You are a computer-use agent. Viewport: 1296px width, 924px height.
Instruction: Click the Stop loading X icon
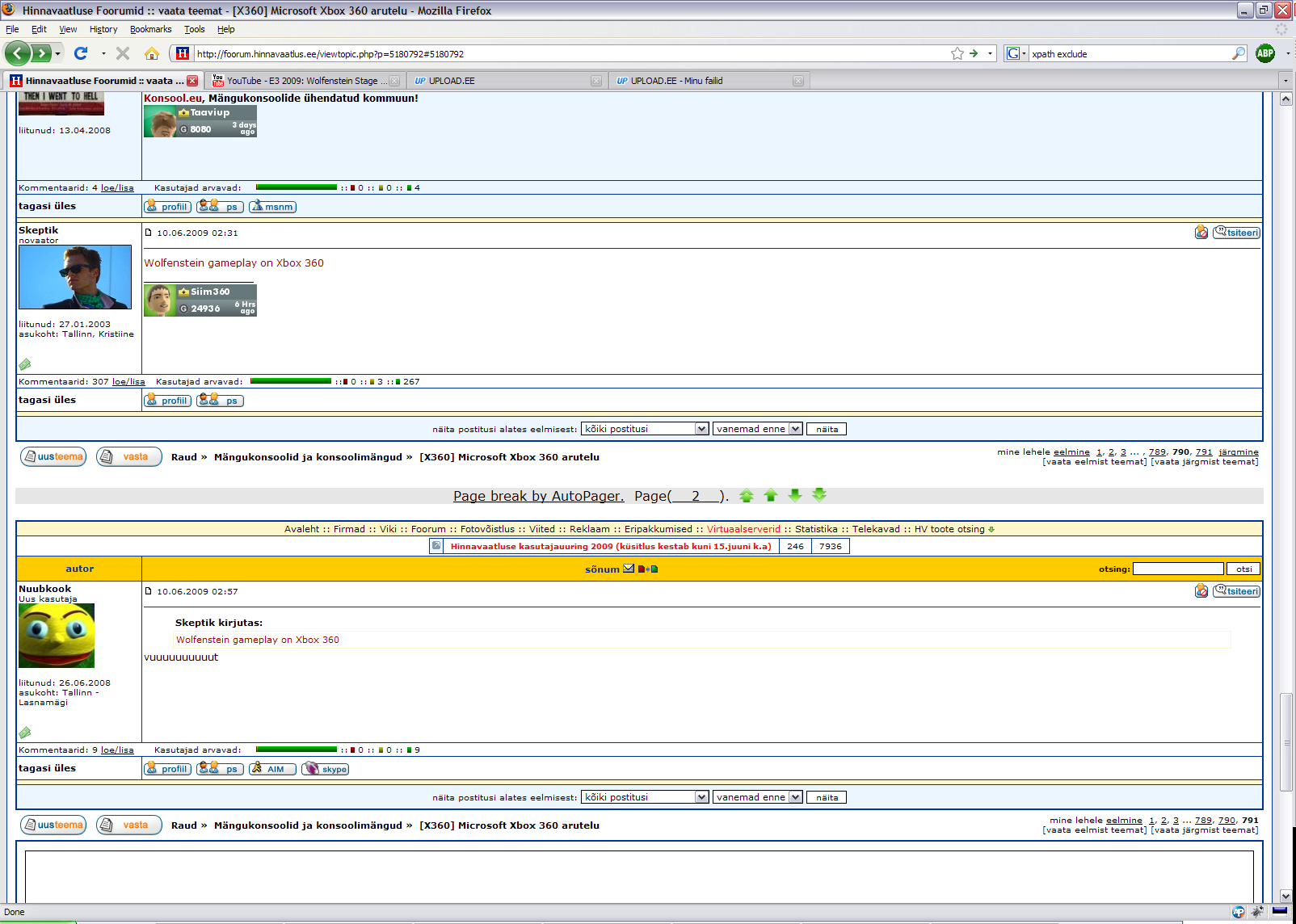[x=123, y=53]
